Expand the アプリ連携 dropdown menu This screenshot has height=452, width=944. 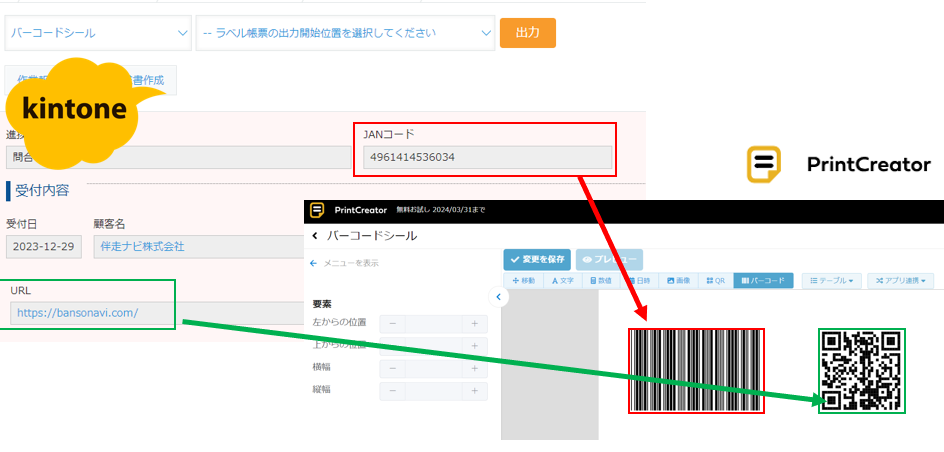click(900, 281)
